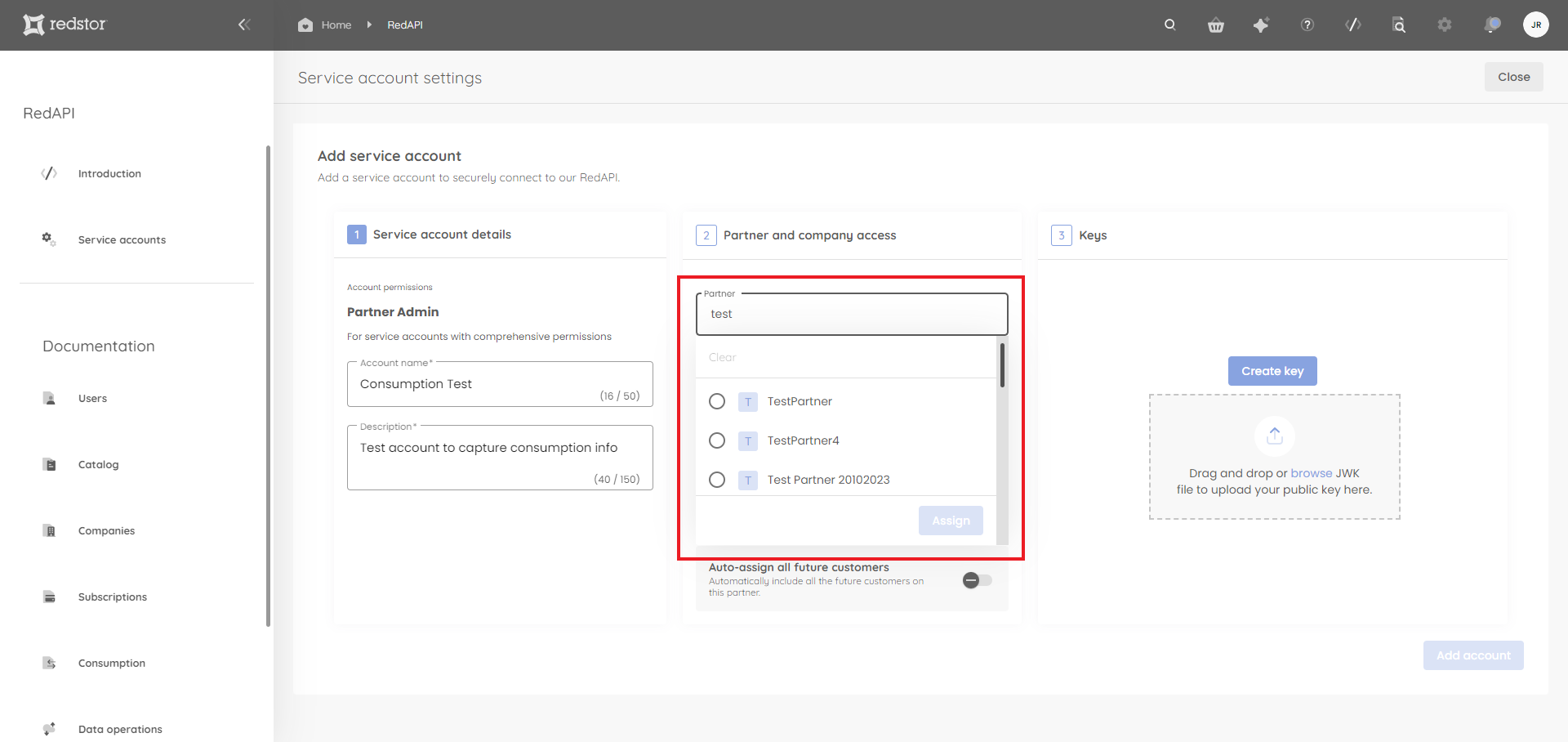Open the help question mark icon

pyautogui.click(x=1307, y=25)
